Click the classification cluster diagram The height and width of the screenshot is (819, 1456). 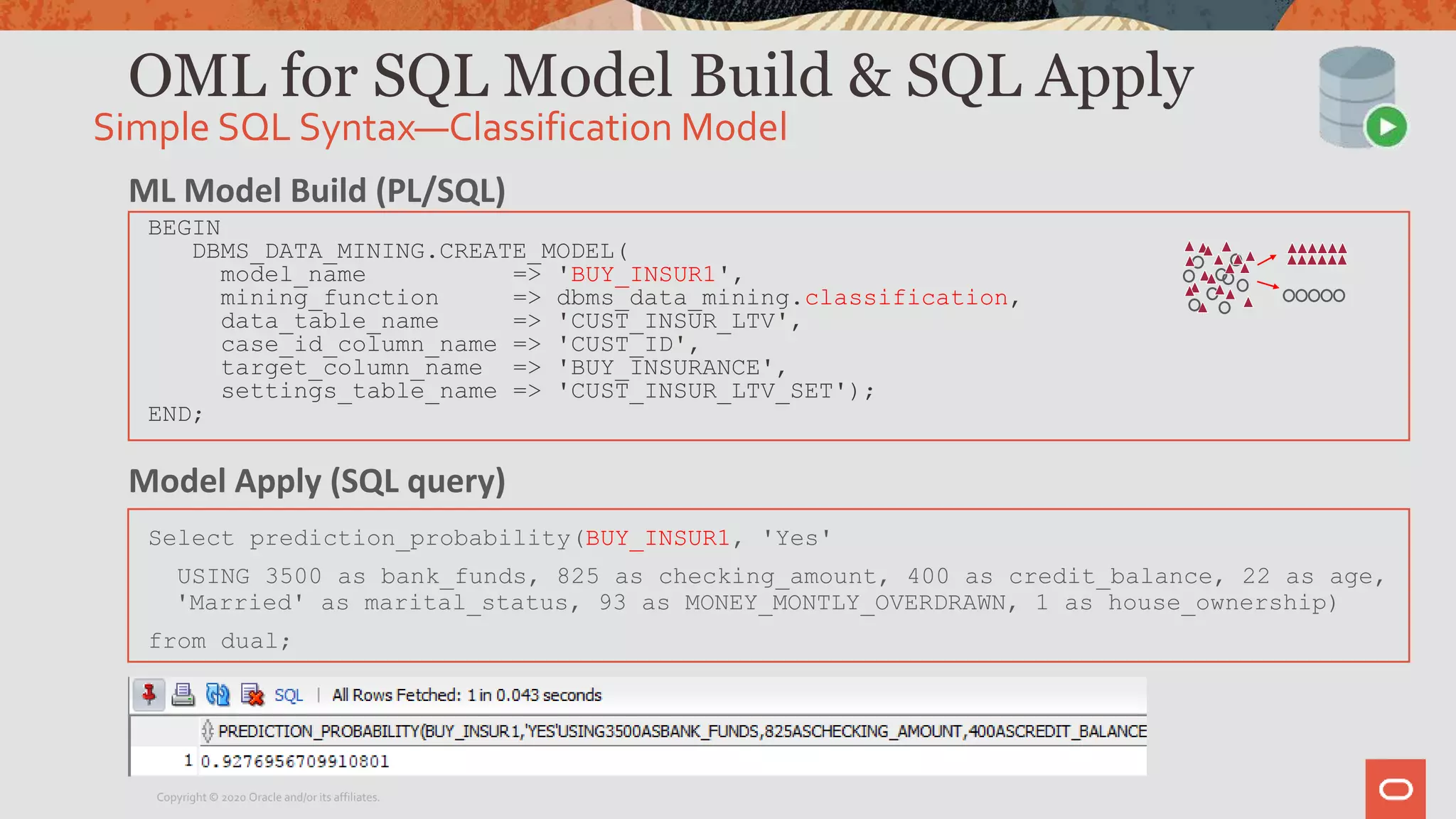coord(1264,277)
